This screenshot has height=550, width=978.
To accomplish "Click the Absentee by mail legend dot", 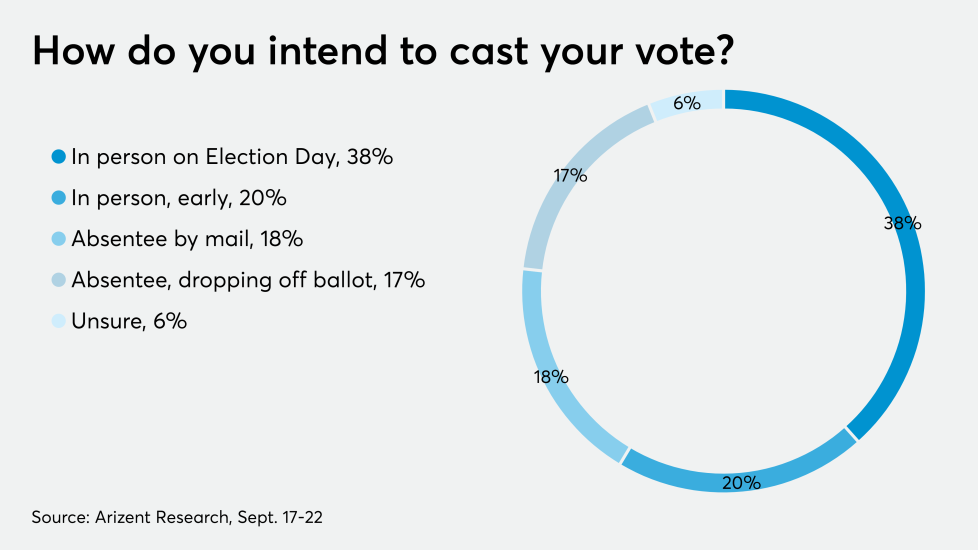I will tap(58, 239).
